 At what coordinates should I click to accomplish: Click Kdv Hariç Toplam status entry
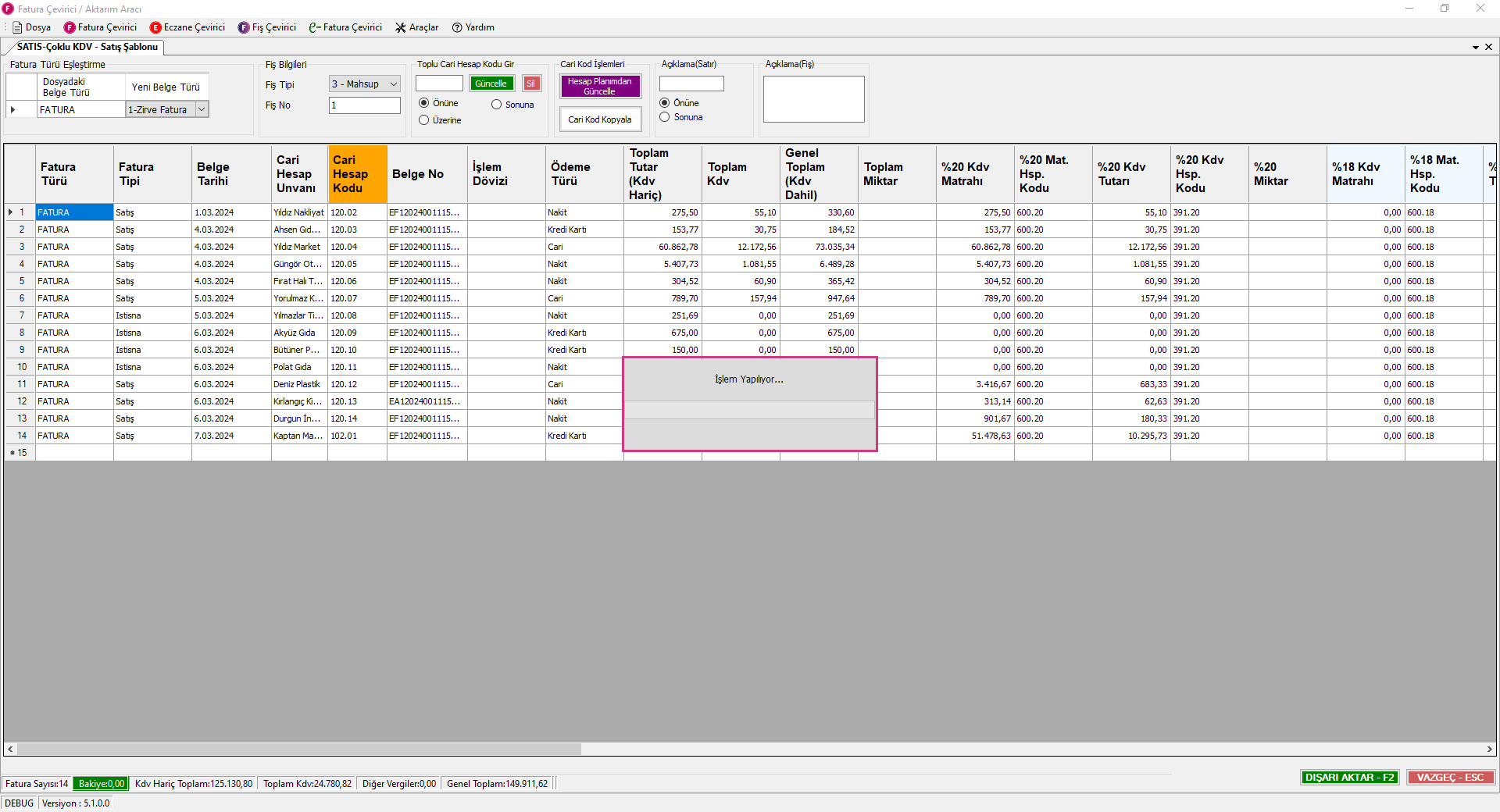(194, 784)
